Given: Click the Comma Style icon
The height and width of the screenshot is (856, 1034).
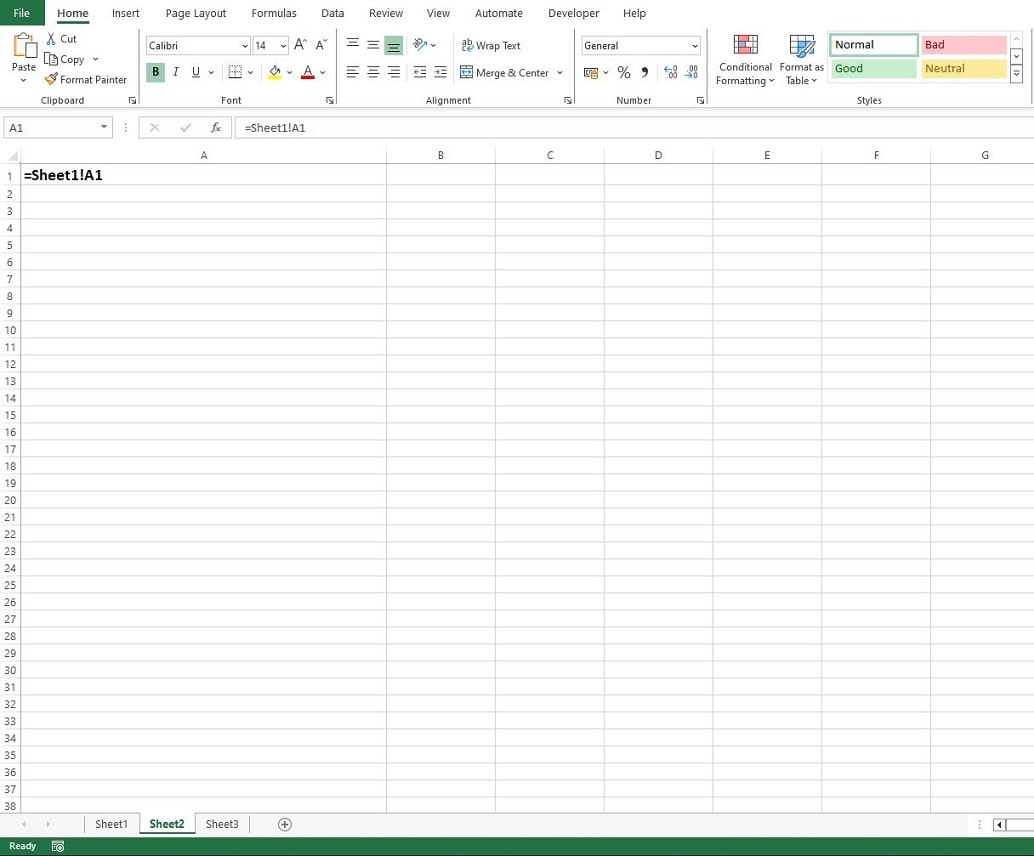Looking at the screenshot, I should tap(644, 71).
